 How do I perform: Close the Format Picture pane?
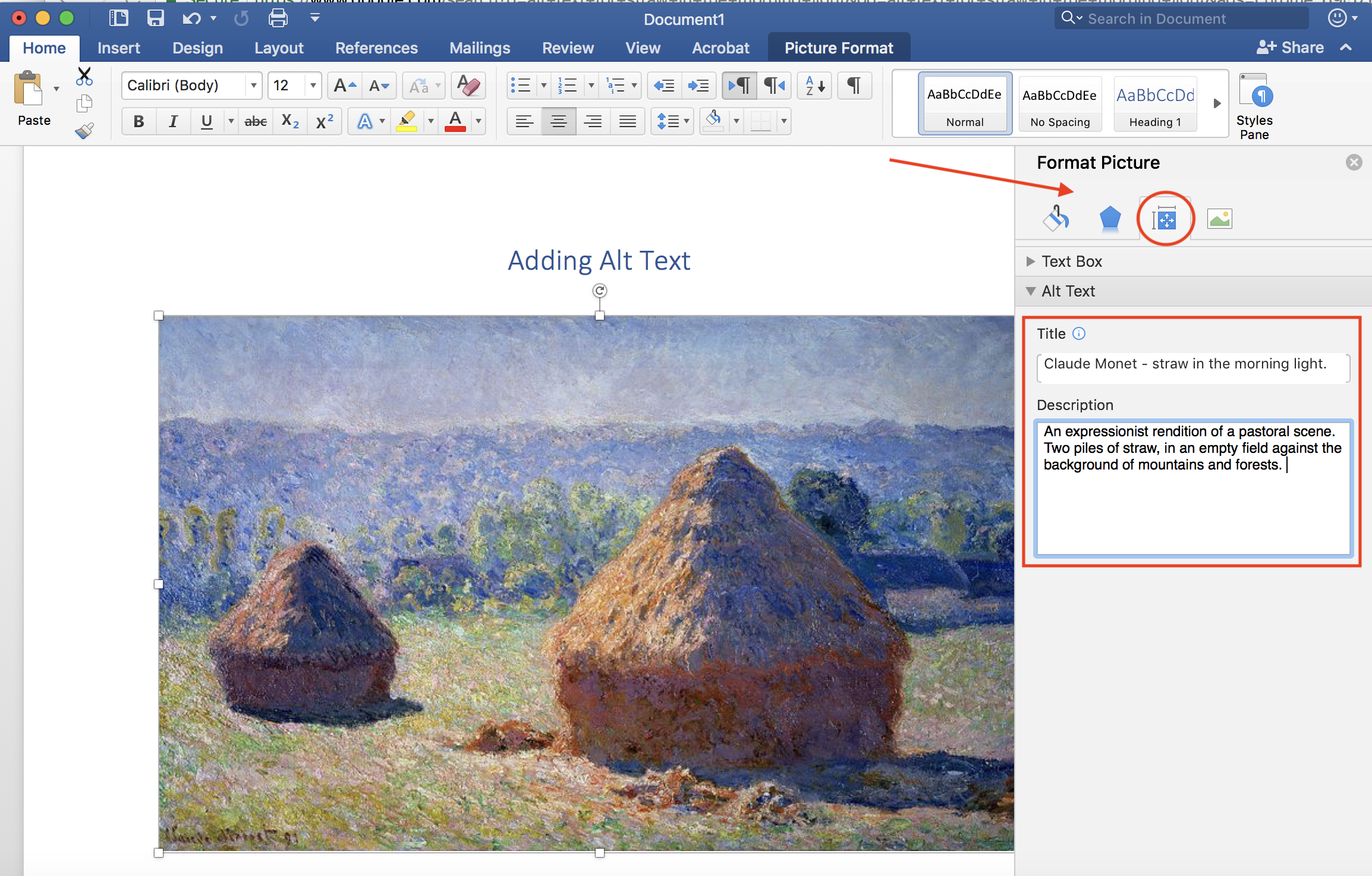1354,162
